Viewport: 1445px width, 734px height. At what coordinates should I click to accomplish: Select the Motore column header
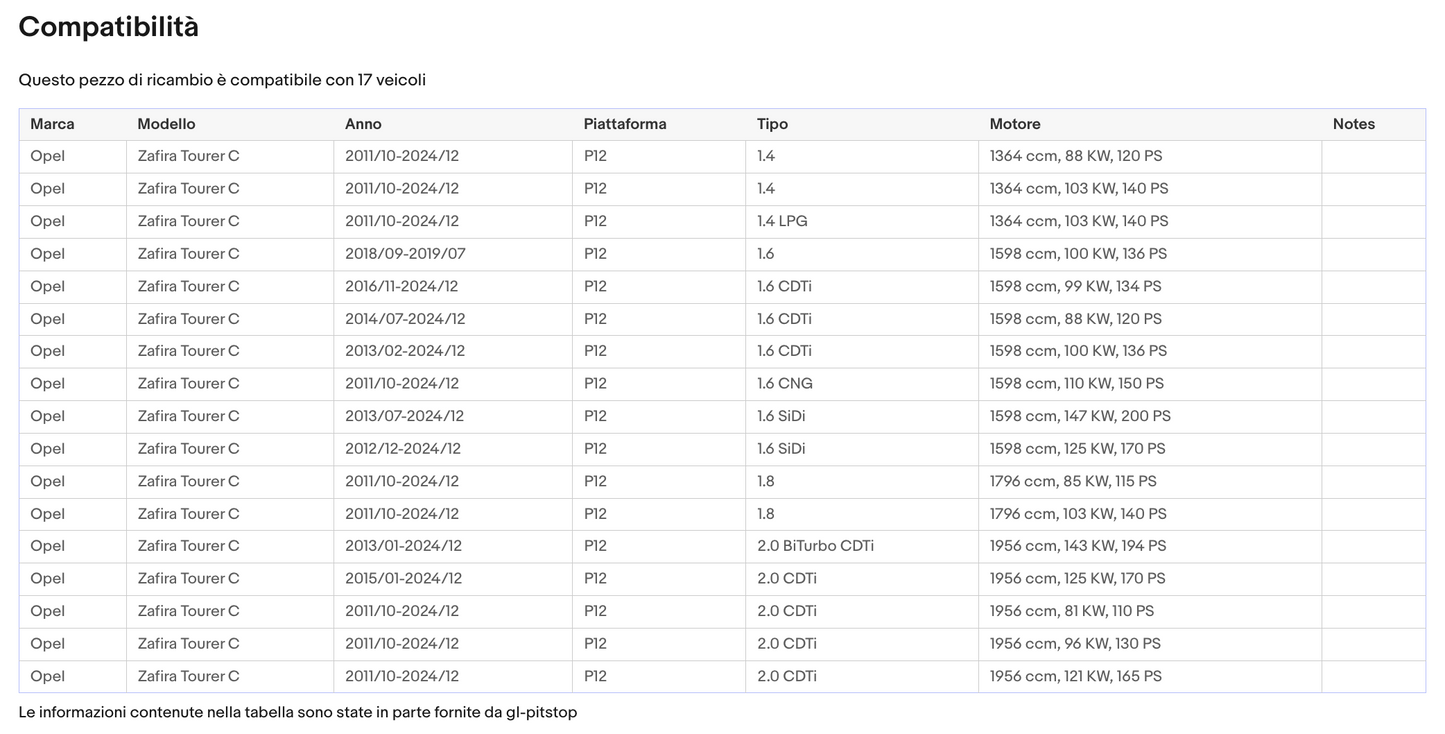(1015, 124)
